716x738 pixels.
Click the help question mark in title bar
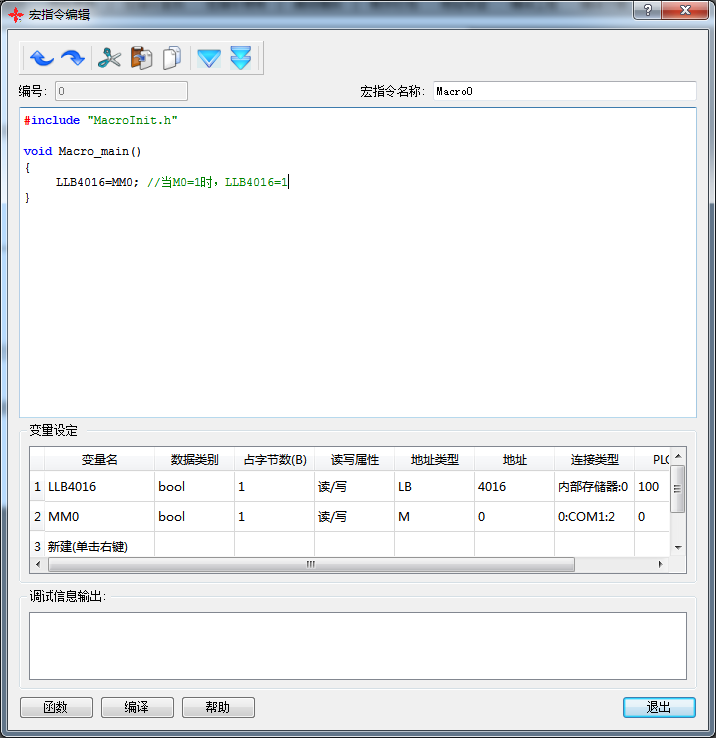point(648,10)
